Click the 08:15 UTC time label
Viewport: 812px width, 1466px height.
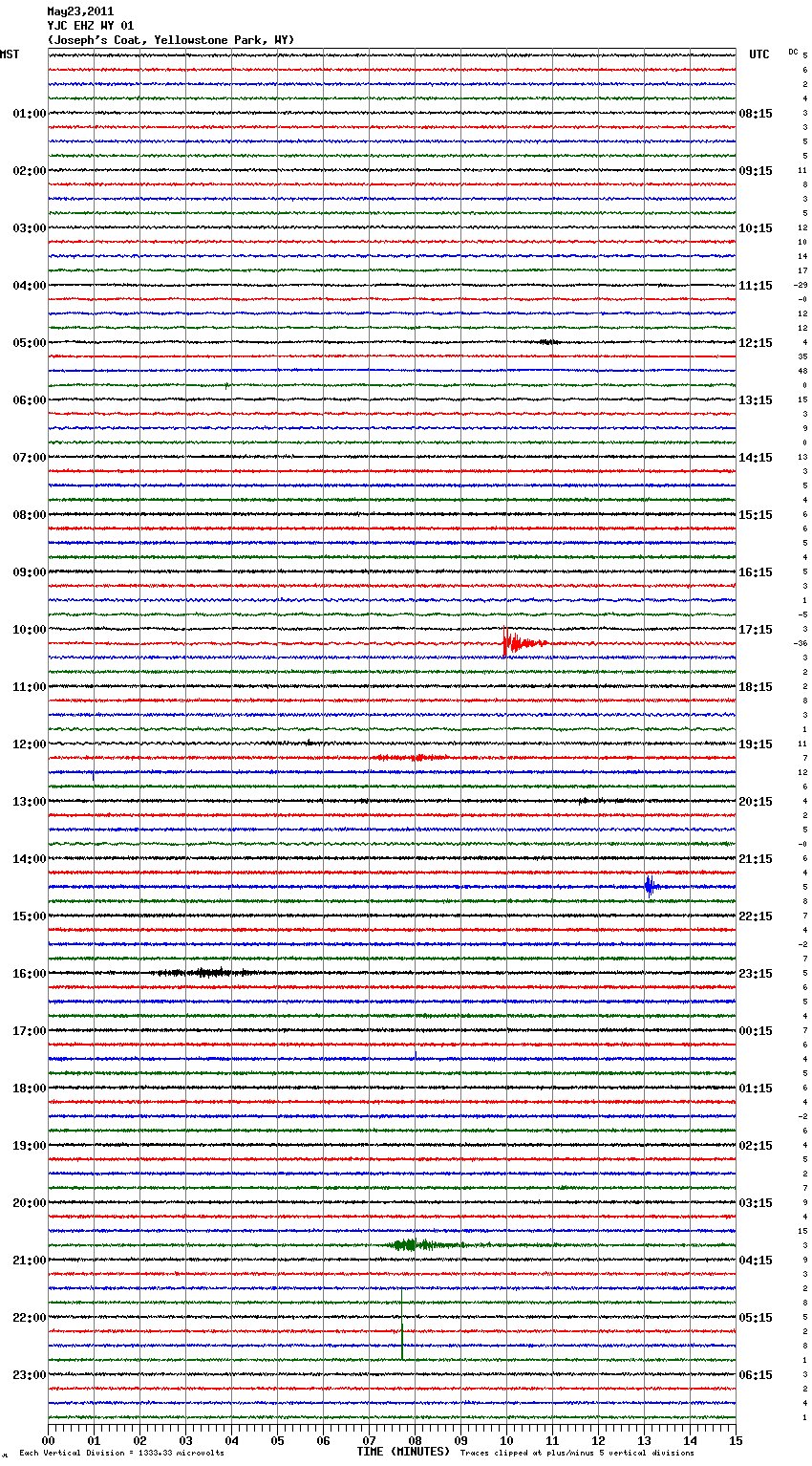point(756,114)
